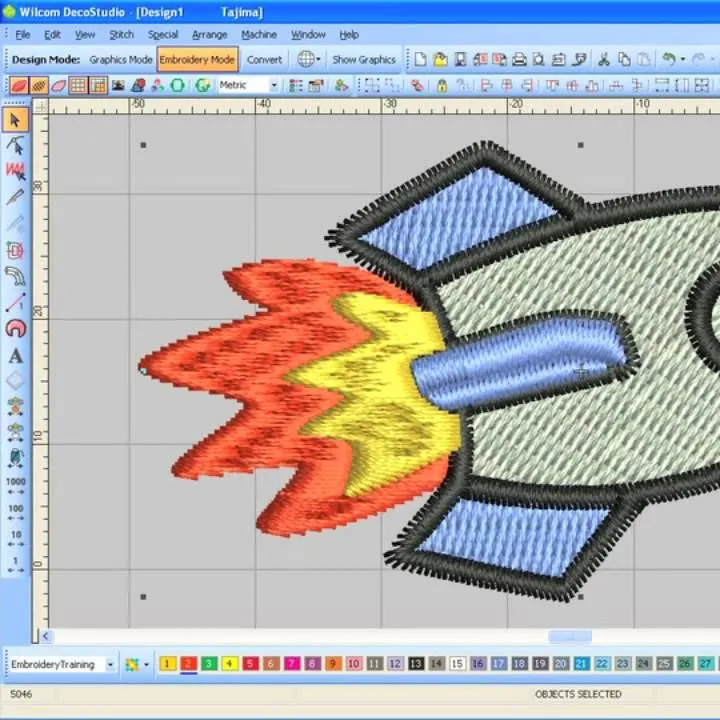This screenshot has height=720, width=720.
Task: Select the Knife tool
Action: tap(16, 197)
